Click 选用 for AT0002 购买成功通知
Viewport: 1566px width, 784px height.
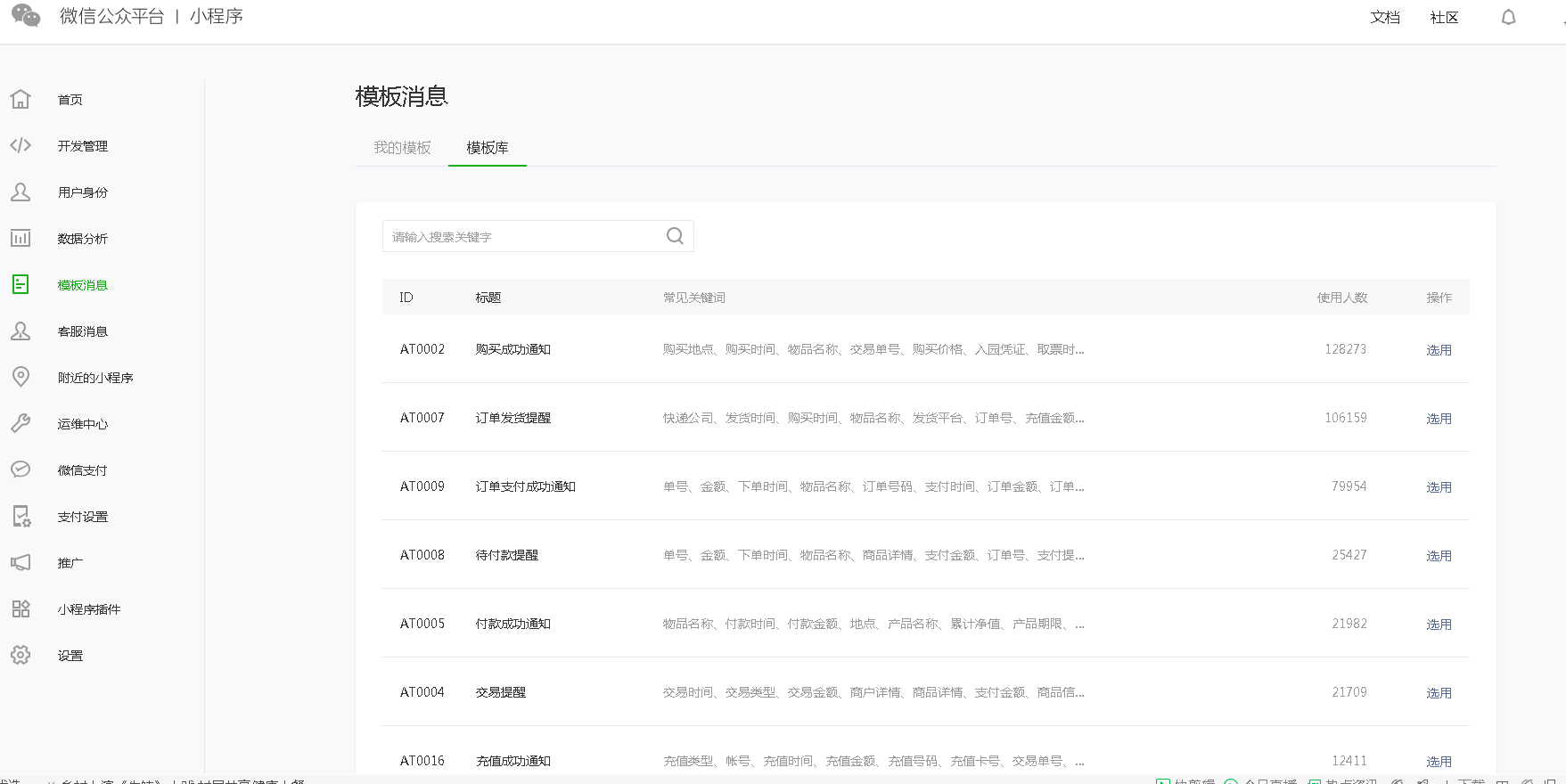pos(1439,350)
